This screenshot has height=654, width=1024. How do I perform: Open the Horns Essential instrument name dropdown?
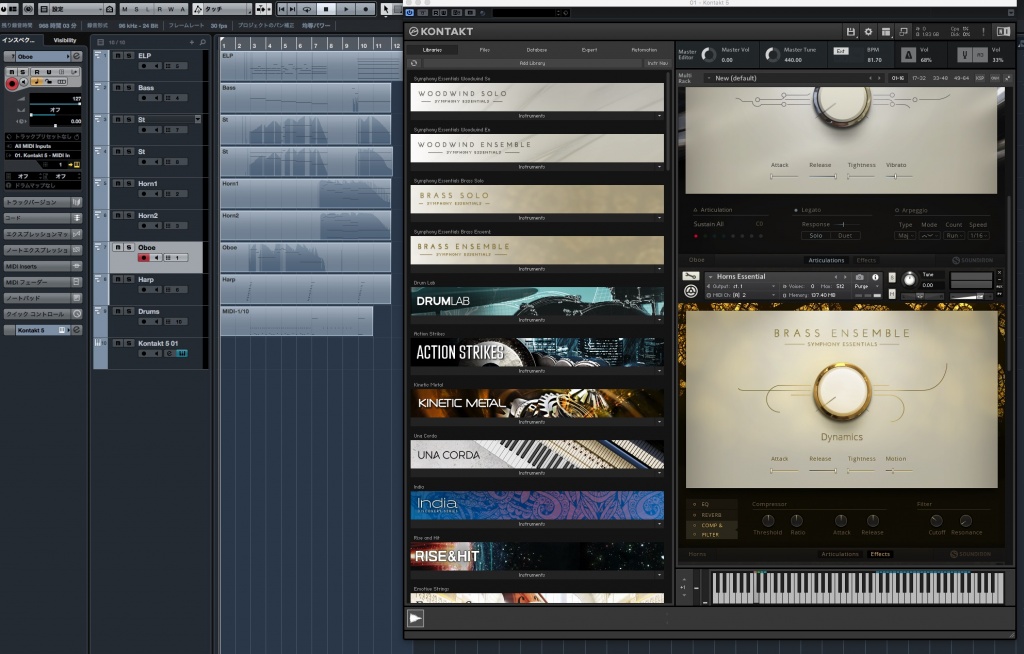pyautogui.click(x=711, y=277)
